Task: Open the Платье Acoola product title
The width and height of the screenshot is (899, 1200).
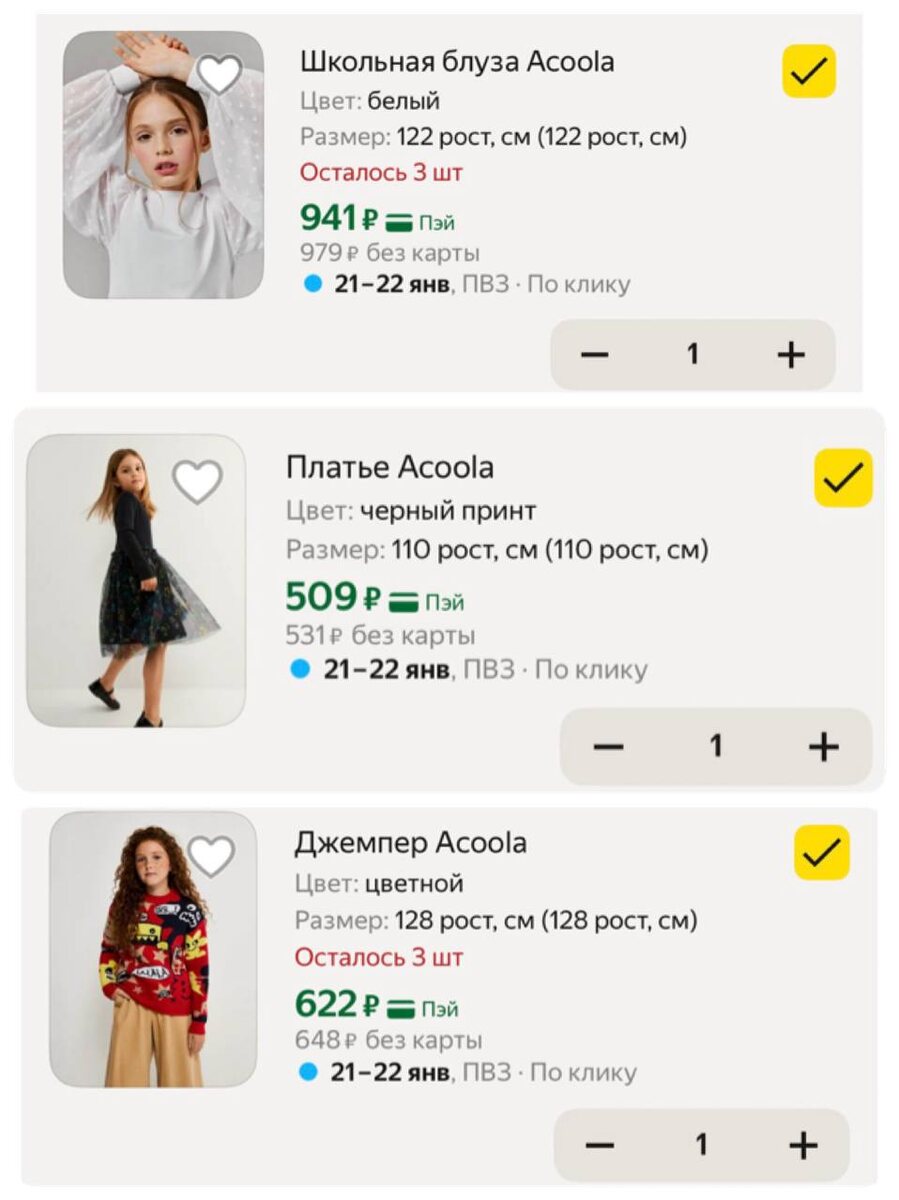Action: click(x=390, y=467)
